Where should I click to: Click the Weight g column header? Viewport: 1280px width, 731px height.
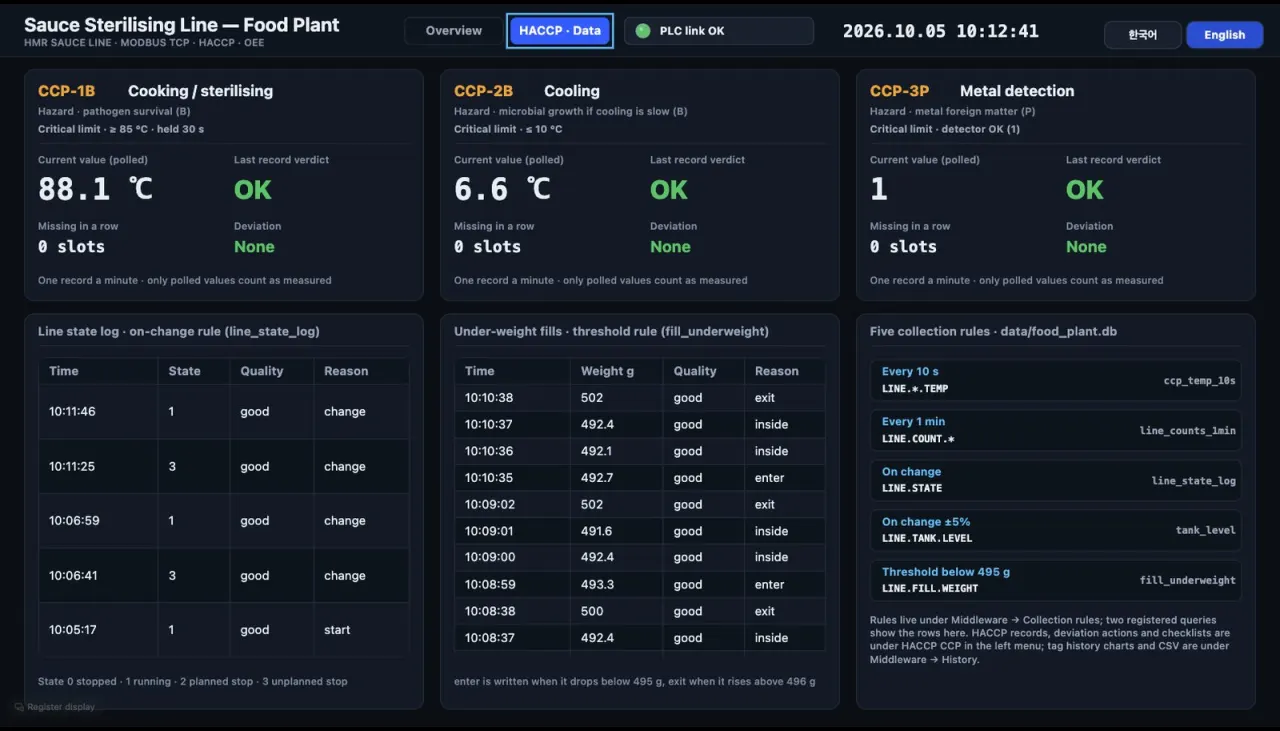tap(608, 371)
